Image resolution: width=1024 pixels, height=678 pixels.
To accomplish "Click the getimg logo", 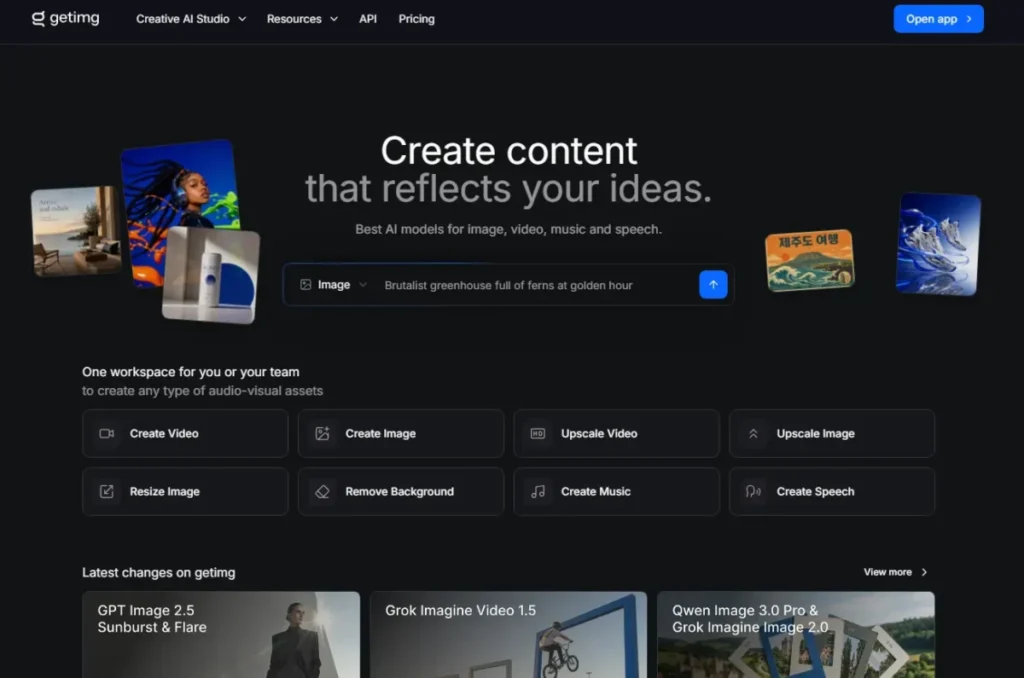I will pos(65,18).
